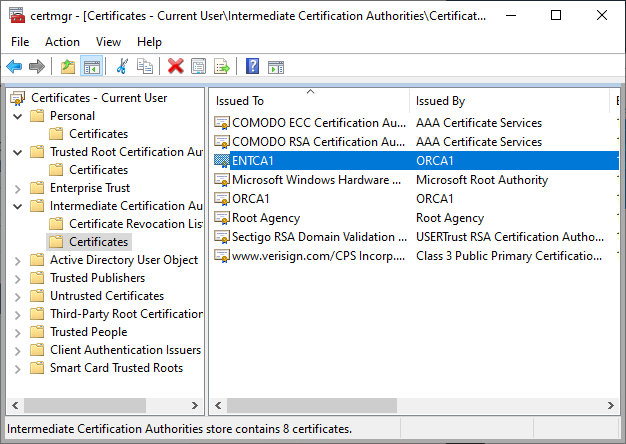The image size is (626, 444).
Task: Select the Untrusted Certificates folder label
Action: (107, 296)
